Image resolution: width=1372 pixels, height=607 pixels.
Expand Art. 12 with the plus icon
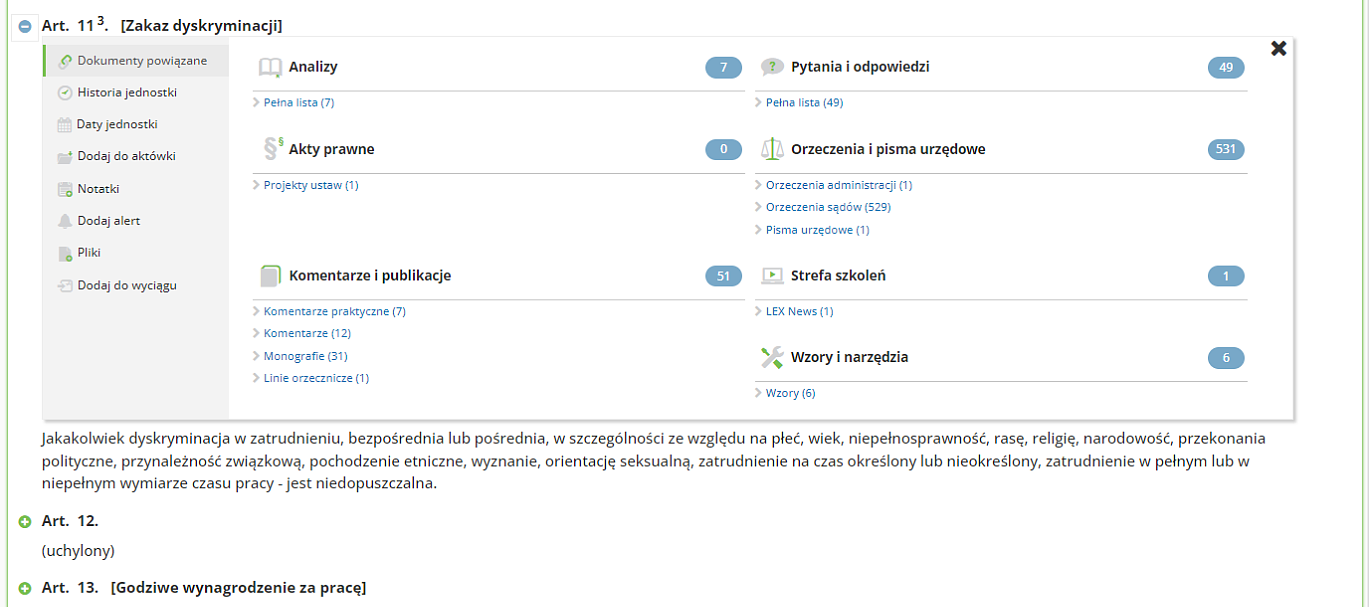pyautogui.click(x=25, y=522)
